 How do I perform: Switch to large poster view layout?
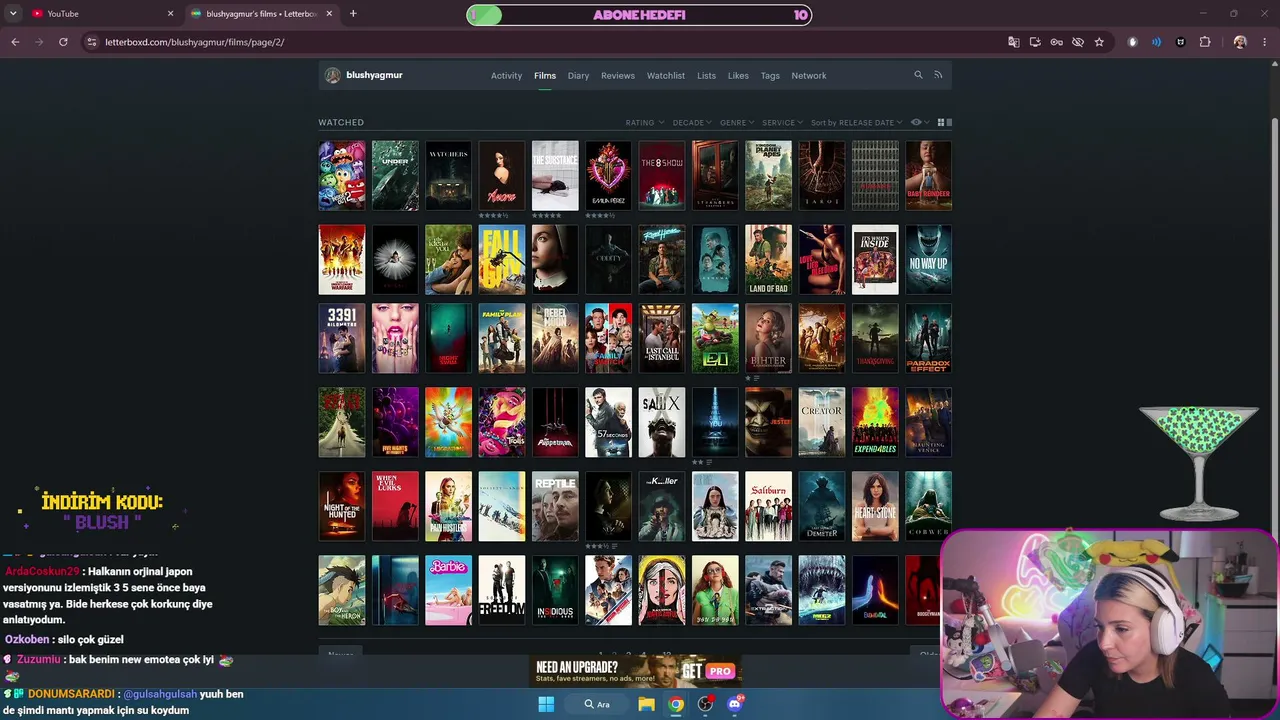[x=949, y=122]
